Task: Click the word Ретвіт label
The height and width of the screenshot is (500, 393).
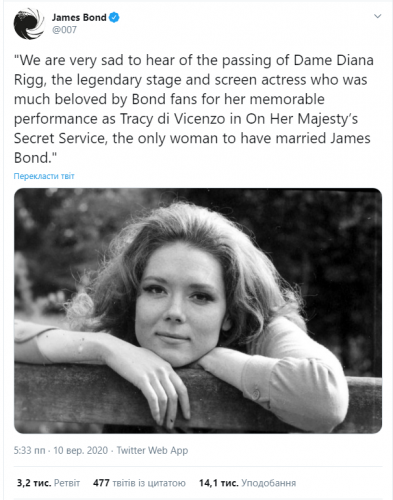Action: 67,483
